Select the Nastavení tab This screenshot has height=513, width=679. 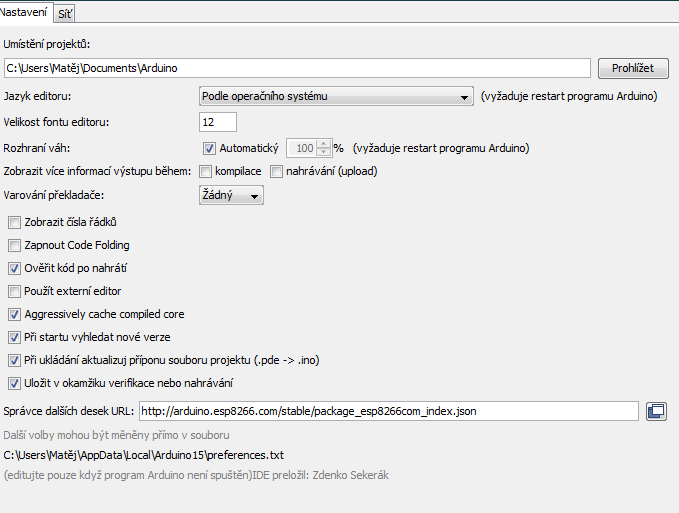click(x=25, y=13)
